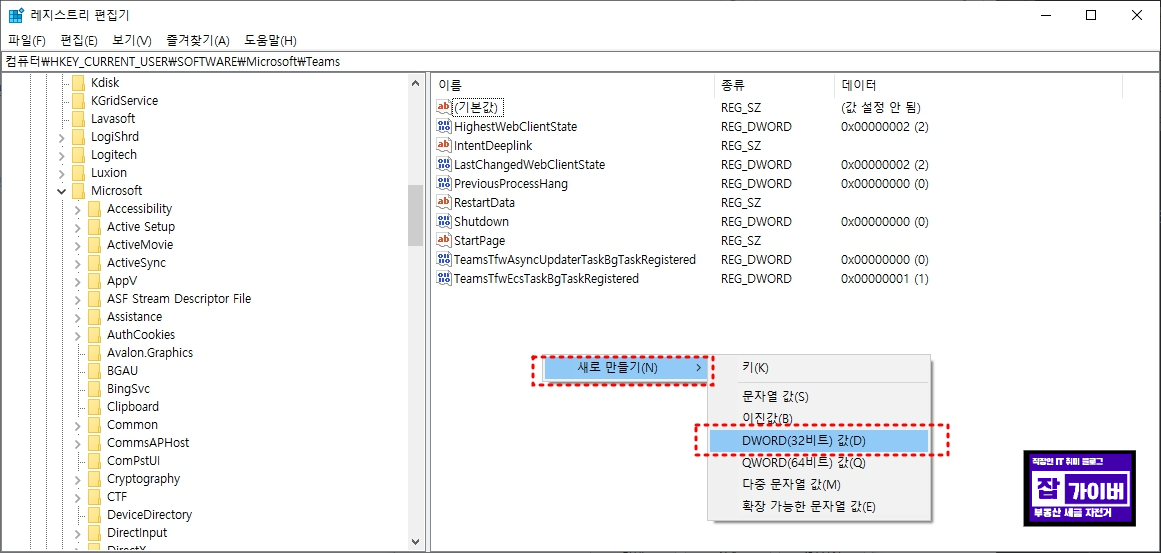Viewport: 1161px width, 553px height.
Task: Select the ComPstUI tree key
Action: pyautogui.click(x=133, y=460)
